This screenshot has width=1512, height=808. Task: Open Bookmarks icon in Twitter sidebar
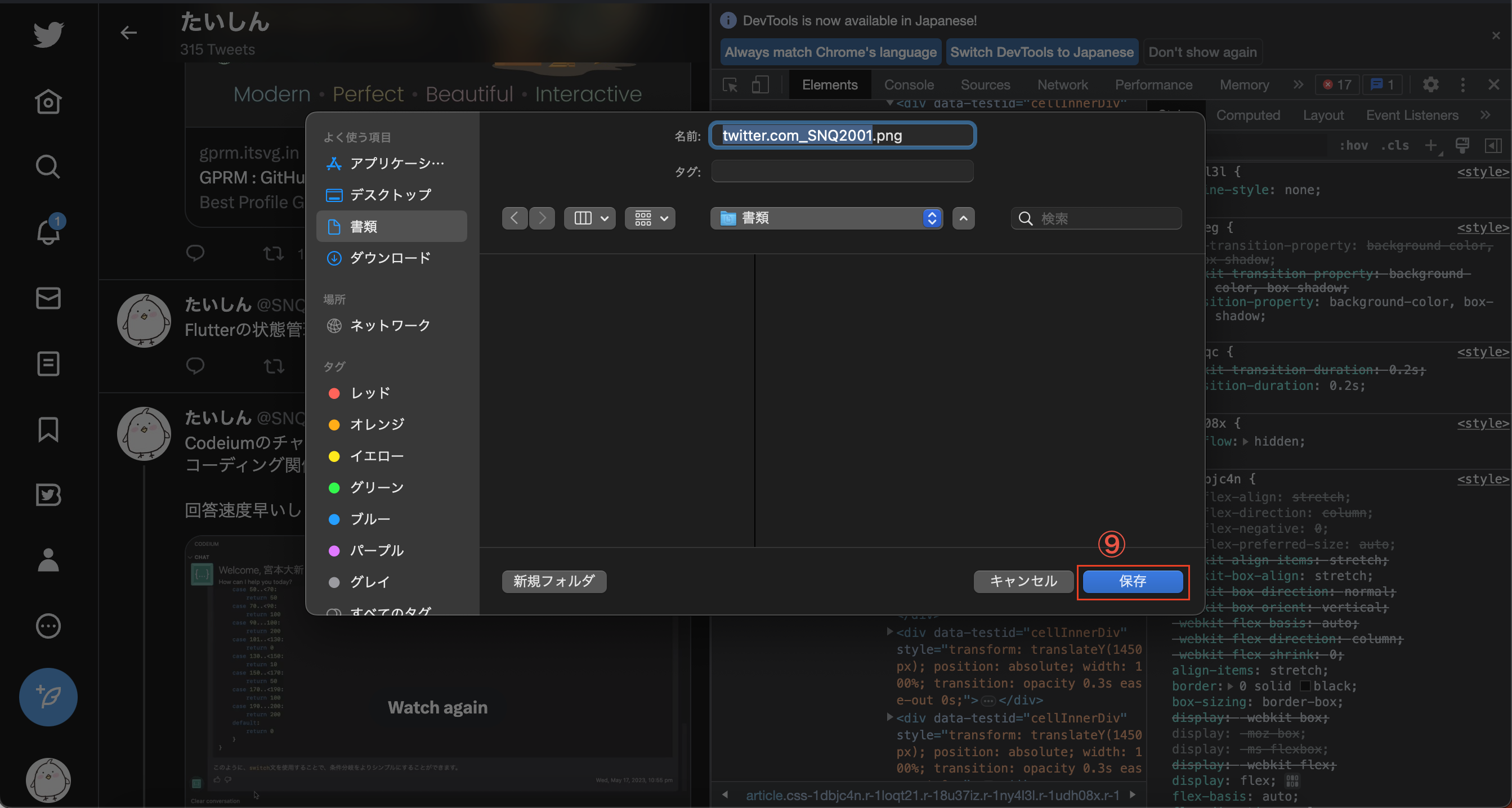point(48,429)
